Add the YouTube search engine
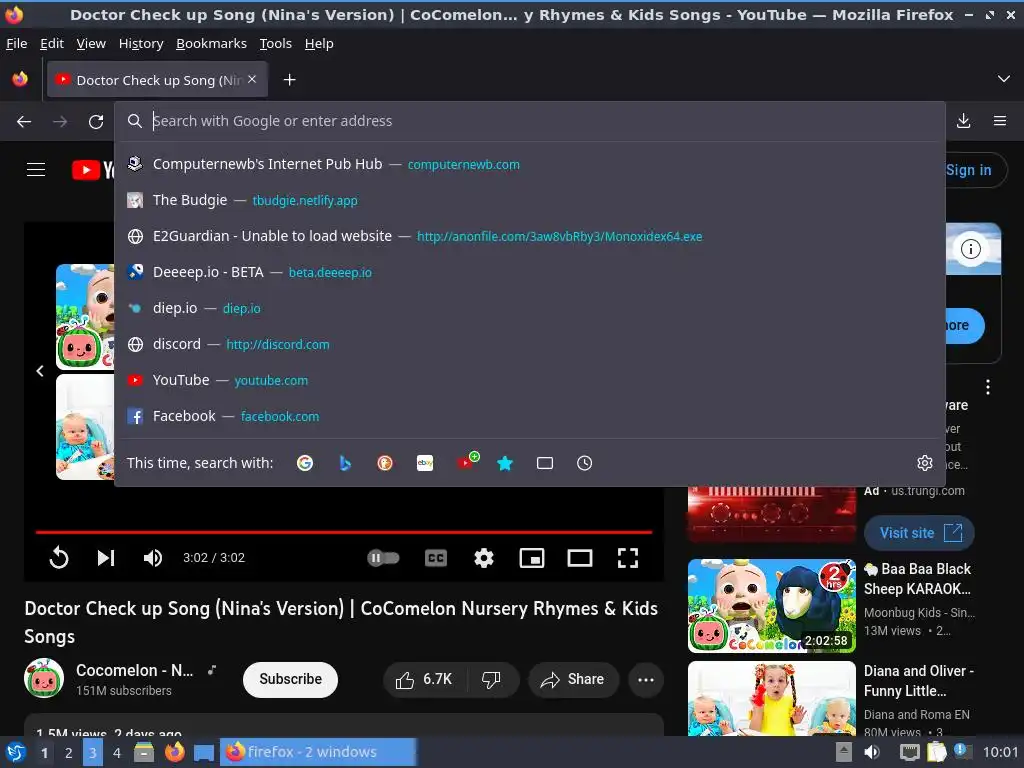 468,461
